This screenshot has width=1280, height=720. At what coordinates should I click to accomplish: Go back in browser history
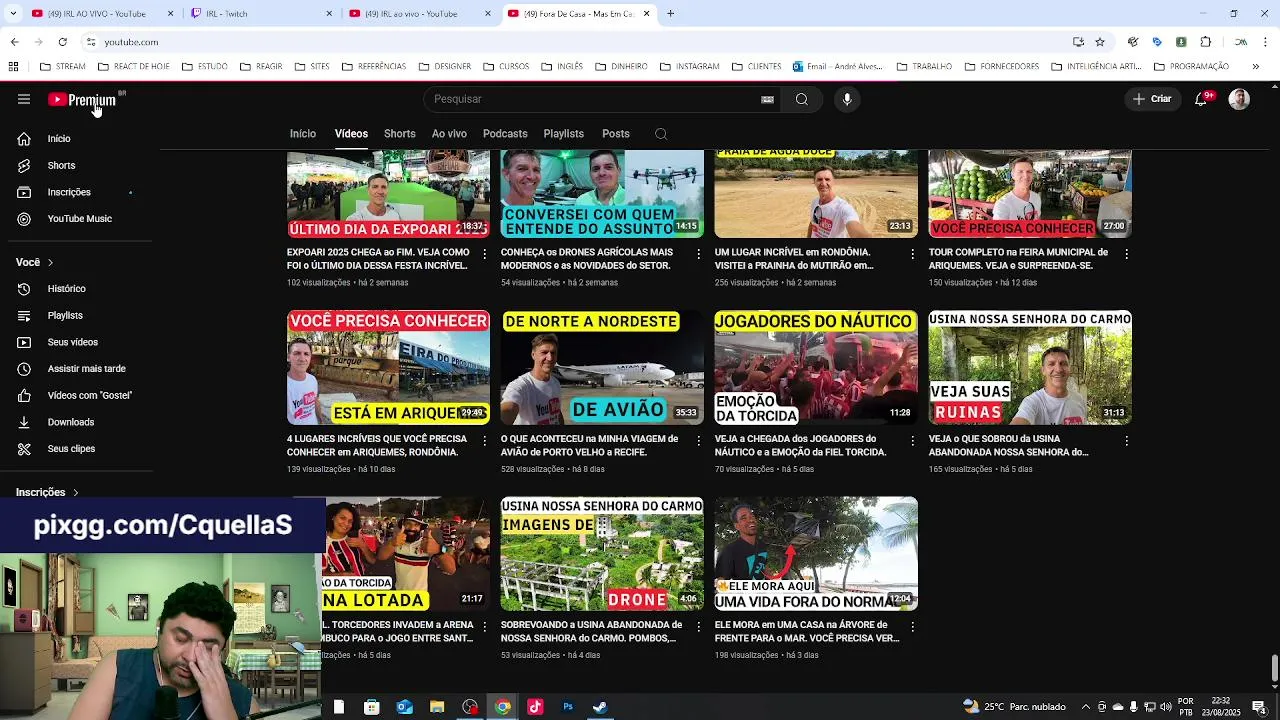tap(14, 42)
